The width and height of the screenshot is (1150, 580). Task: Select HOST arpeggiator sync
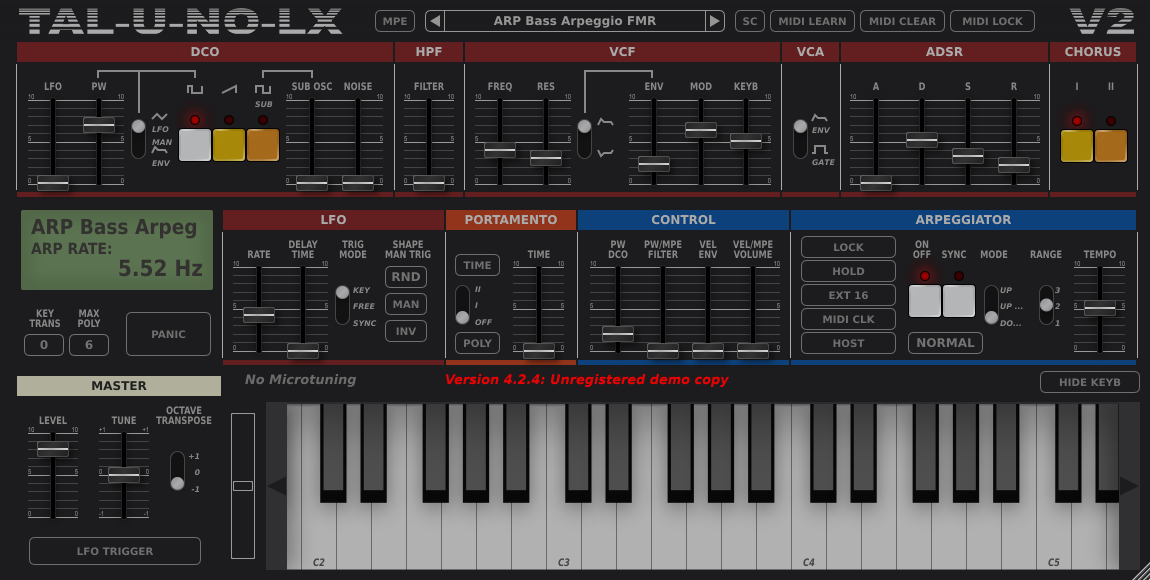849,343
